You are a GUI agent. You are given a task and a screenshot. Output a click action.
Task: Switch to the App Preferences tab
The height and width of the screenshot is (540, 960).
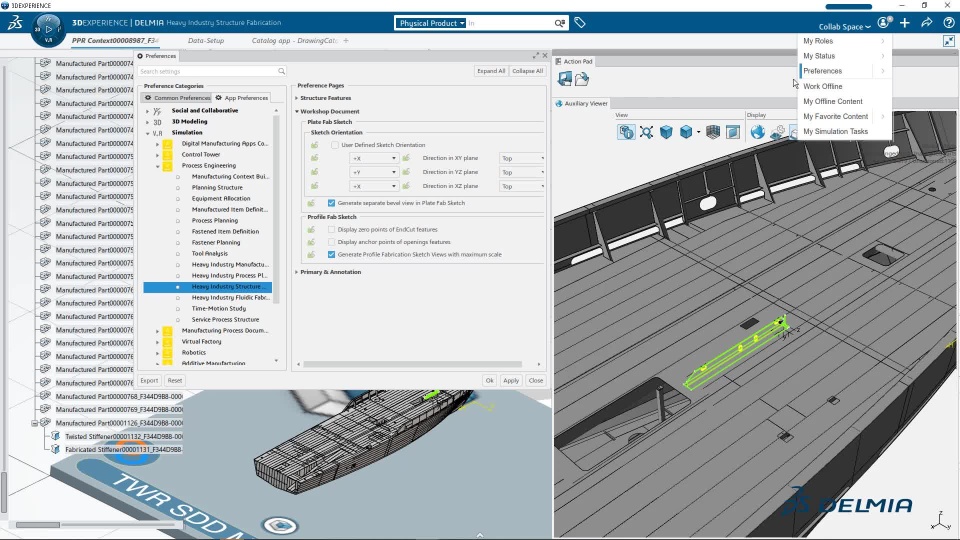(x=241, y=98)
